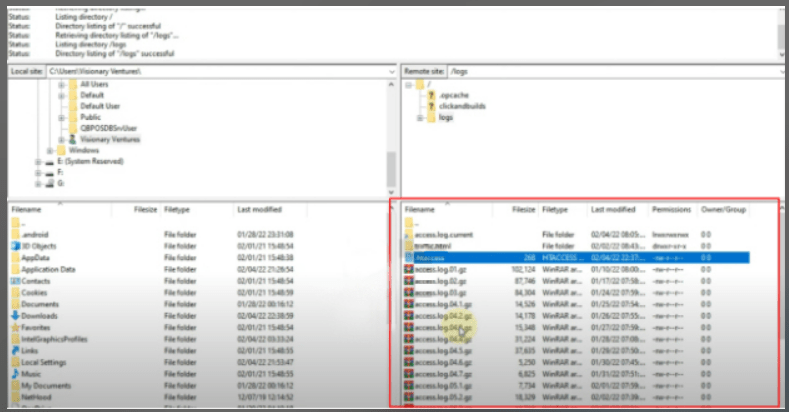This screenshot has height=412, width=789.
Task: Select the Application Data row
Action: pyautogui.click(x=196, y=270)
